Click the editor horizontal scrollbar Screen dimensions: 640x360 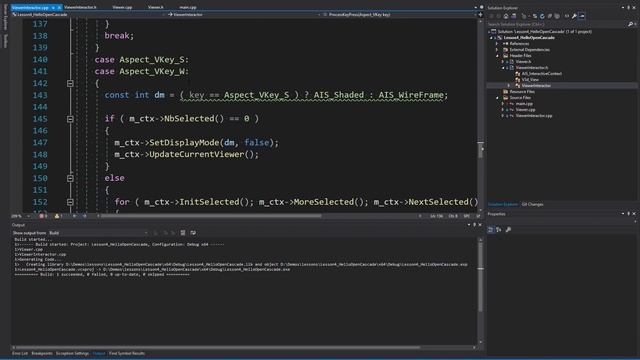(x=211, y=216)
